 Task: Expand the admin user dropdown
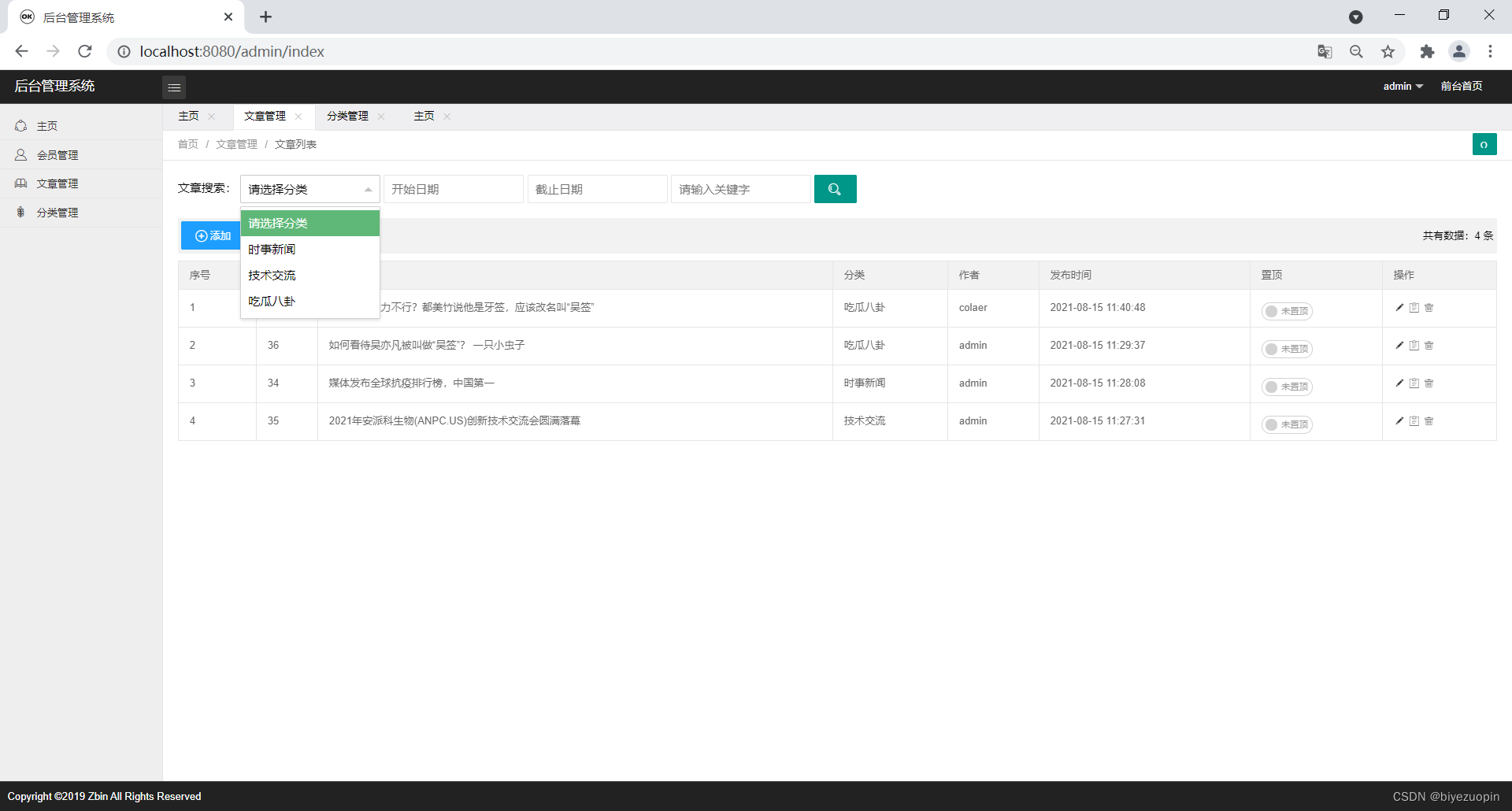(1403, 86)
